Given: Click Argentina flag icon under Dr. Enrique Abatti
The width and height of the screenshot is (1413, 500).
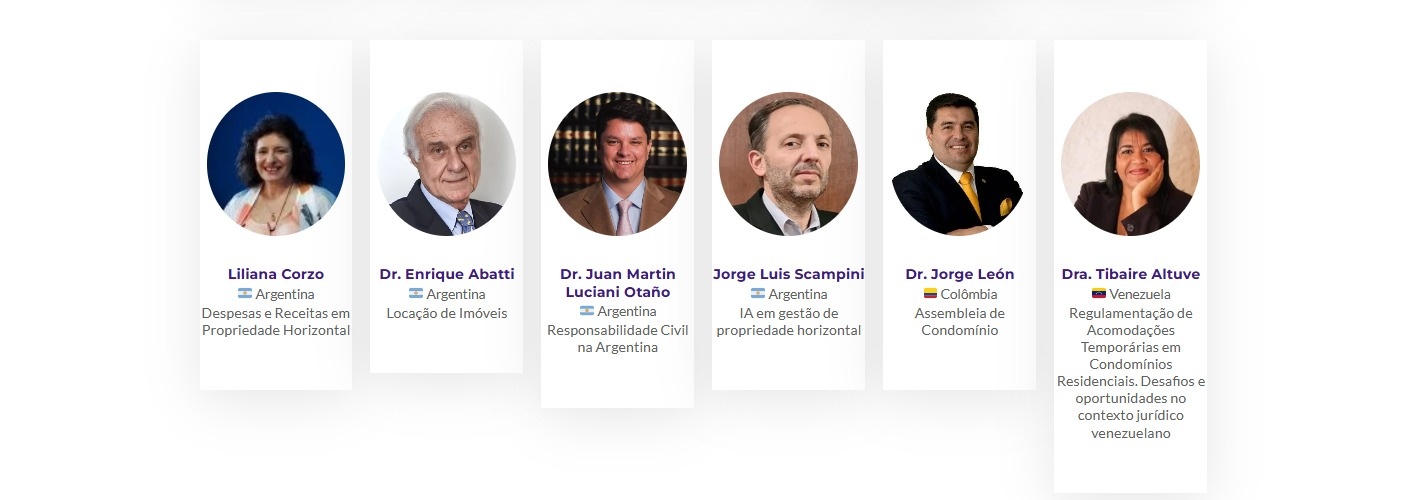Looking at the screenshot, I should point(416,294).
